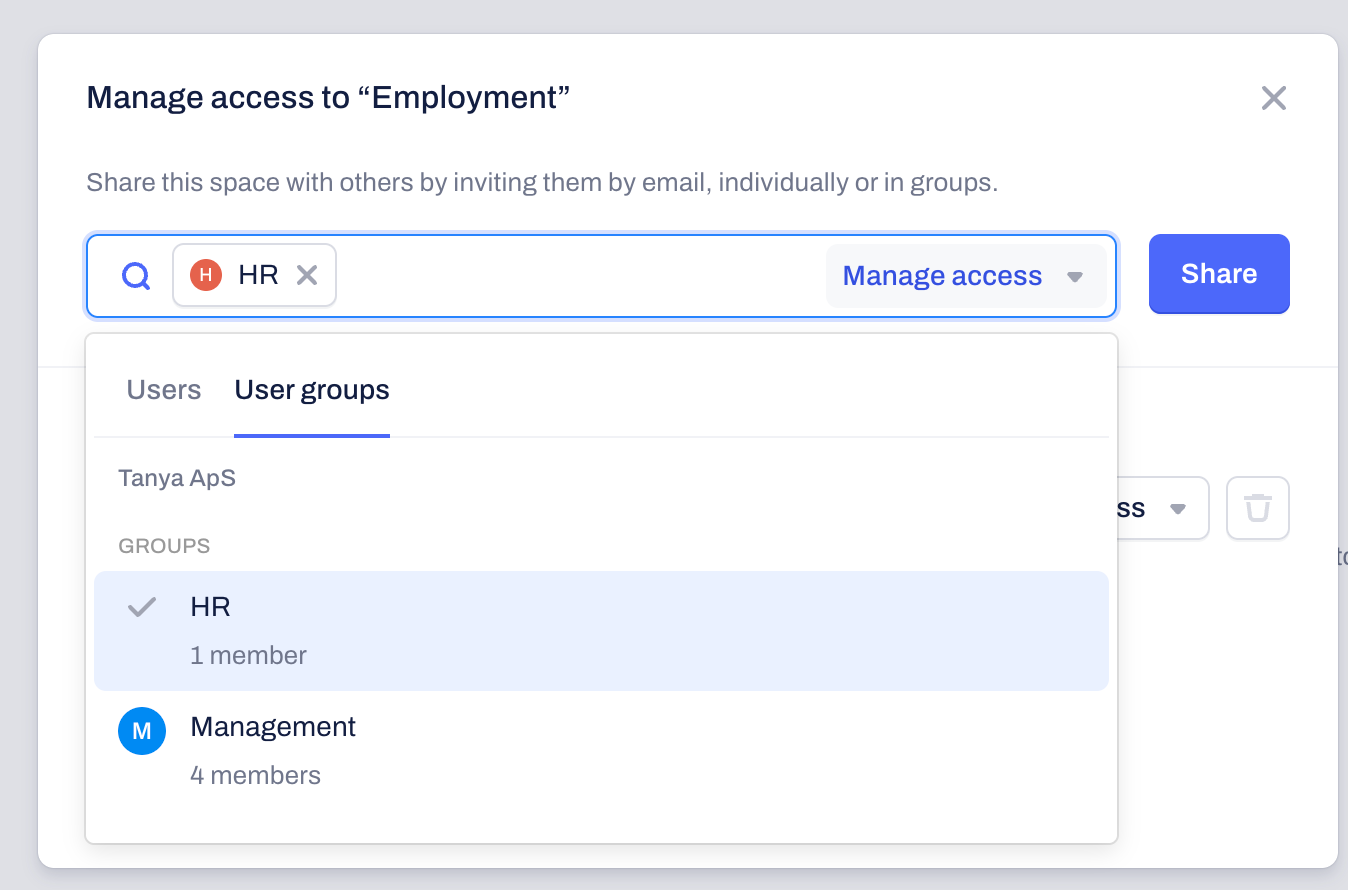The height and width of the screenshot is (890, 1348).
Task: Click the HR chip label in the search box
Action: coord(258,275)
